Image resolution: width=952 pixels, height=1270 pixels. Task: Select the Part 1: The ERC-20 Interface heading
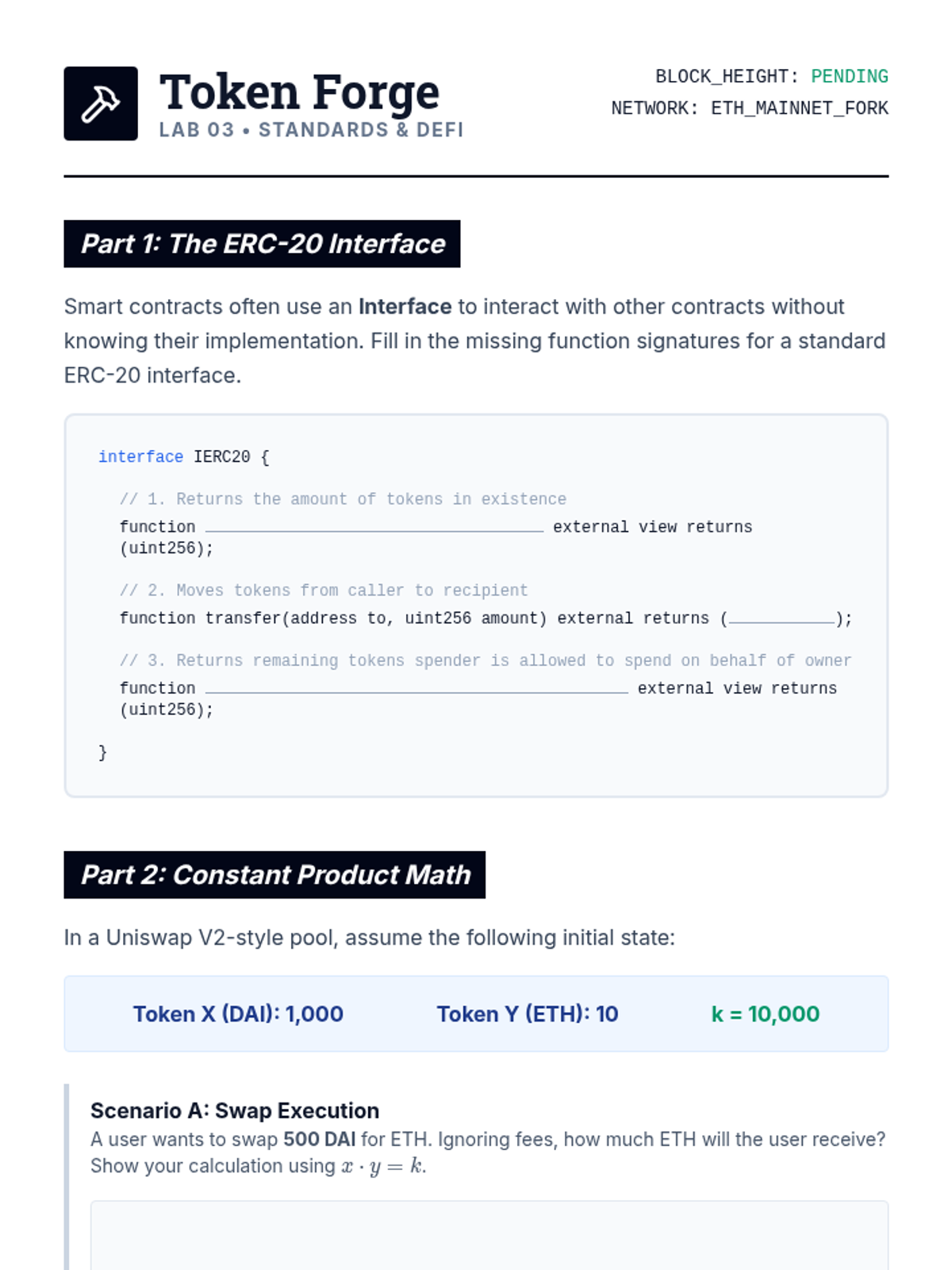pos(262,244)
